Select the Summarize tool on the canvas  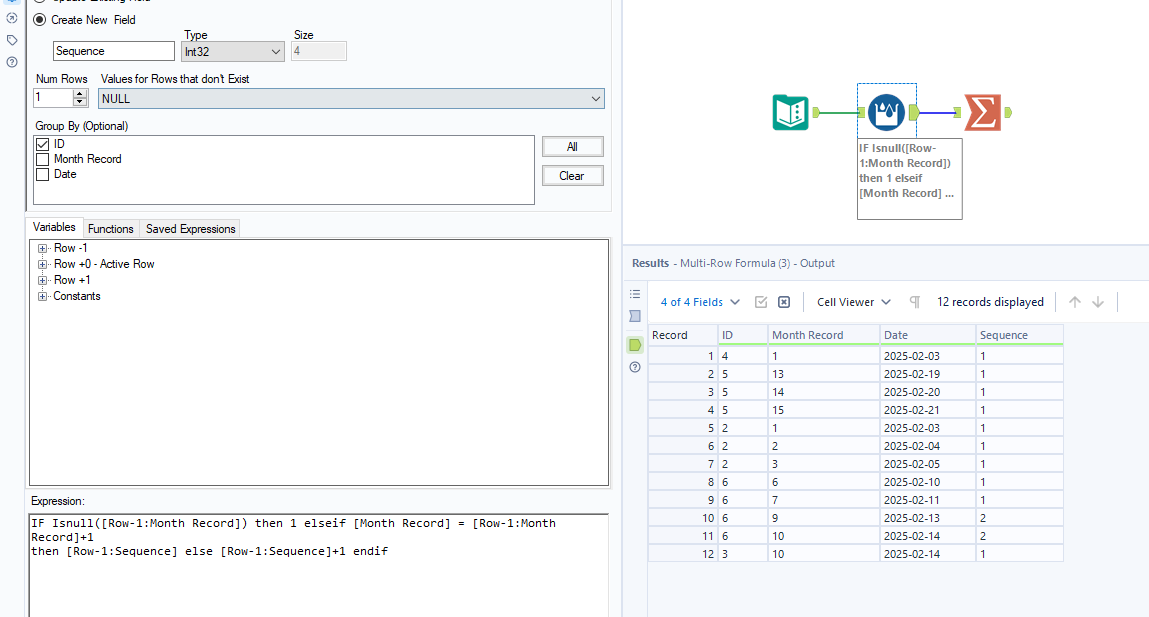pyautogui.click(x=983, y=112)
